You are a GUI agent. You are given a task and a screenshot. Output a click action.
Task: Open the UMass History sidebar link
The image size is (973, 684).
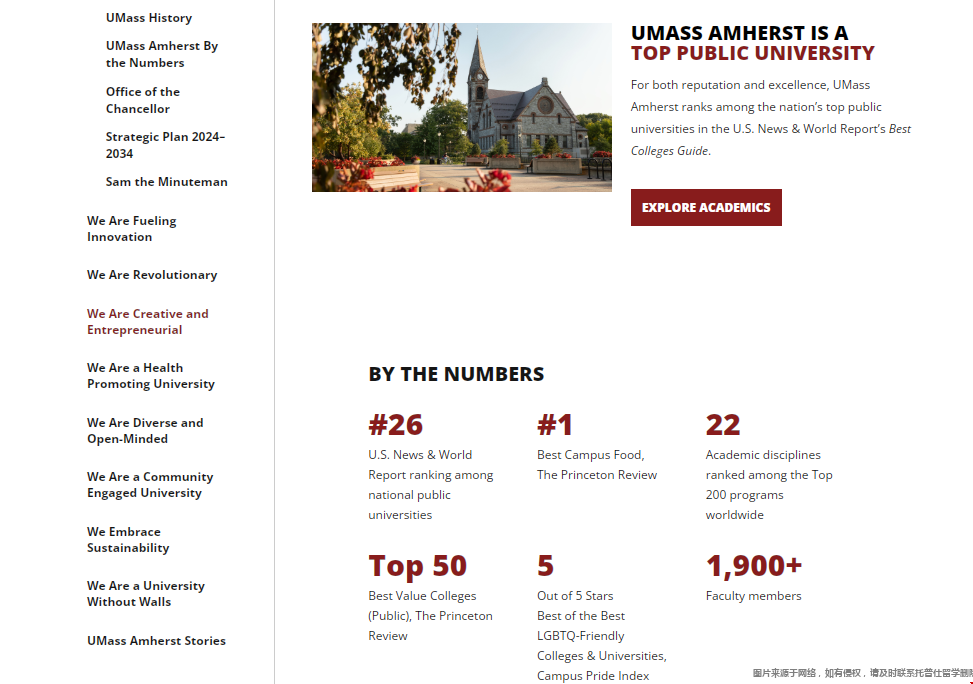click(x=149, y=18)
